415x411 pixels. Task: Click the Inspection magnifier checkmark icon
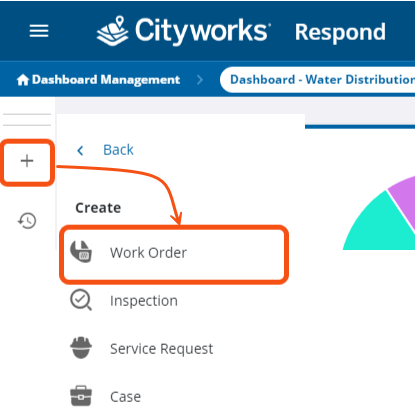point(81,300)
